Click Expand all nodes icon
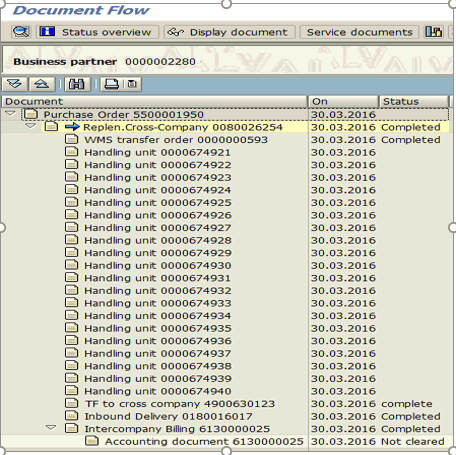The height and width of the screenshot is (455, 456). [15, 84]
